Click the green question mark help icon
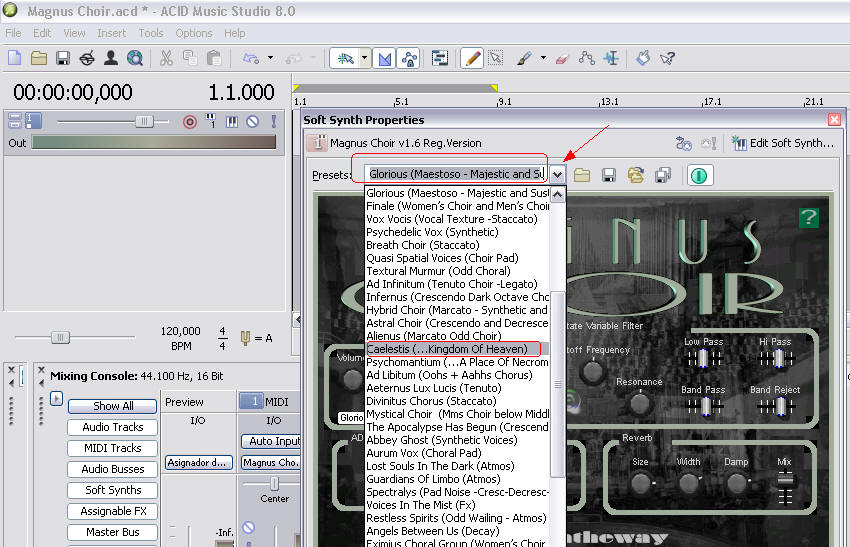850x547 pixels. [808, 217]
